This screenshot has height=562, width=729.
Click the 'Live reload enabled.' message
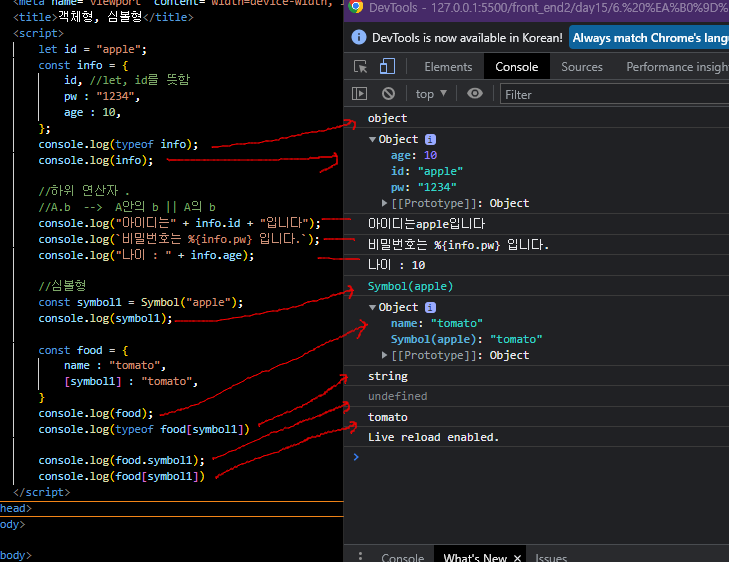point(433,437)
